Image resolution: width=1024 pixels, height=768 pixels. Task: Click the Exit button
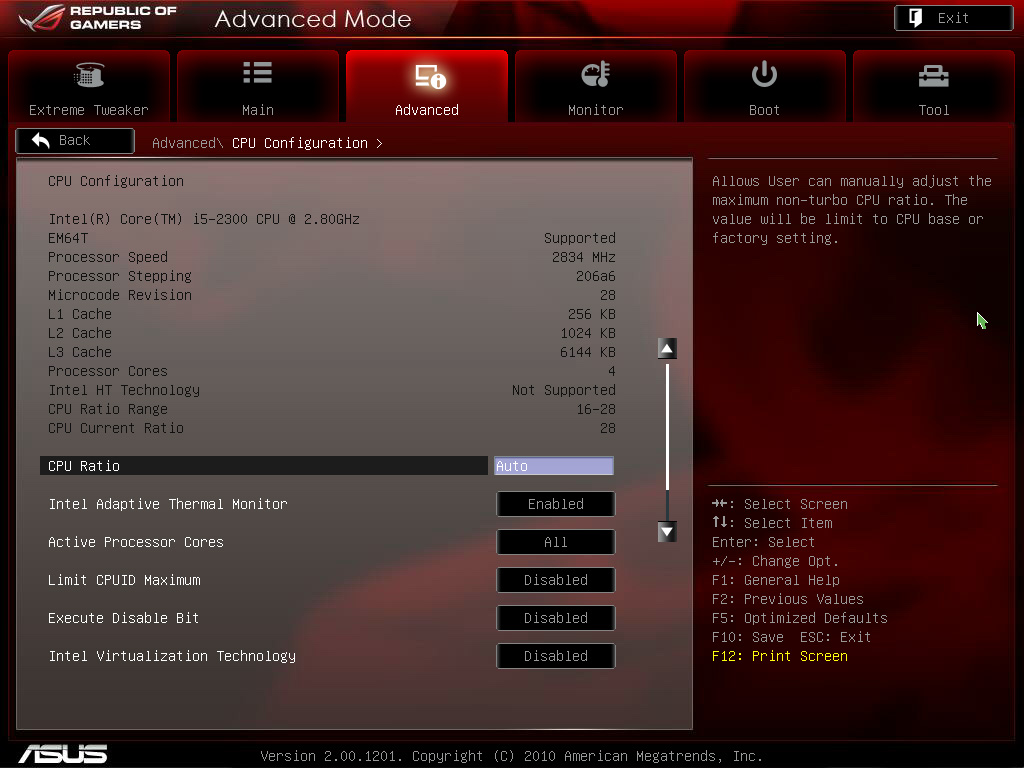pyautogui.click(x=953, y=18)
